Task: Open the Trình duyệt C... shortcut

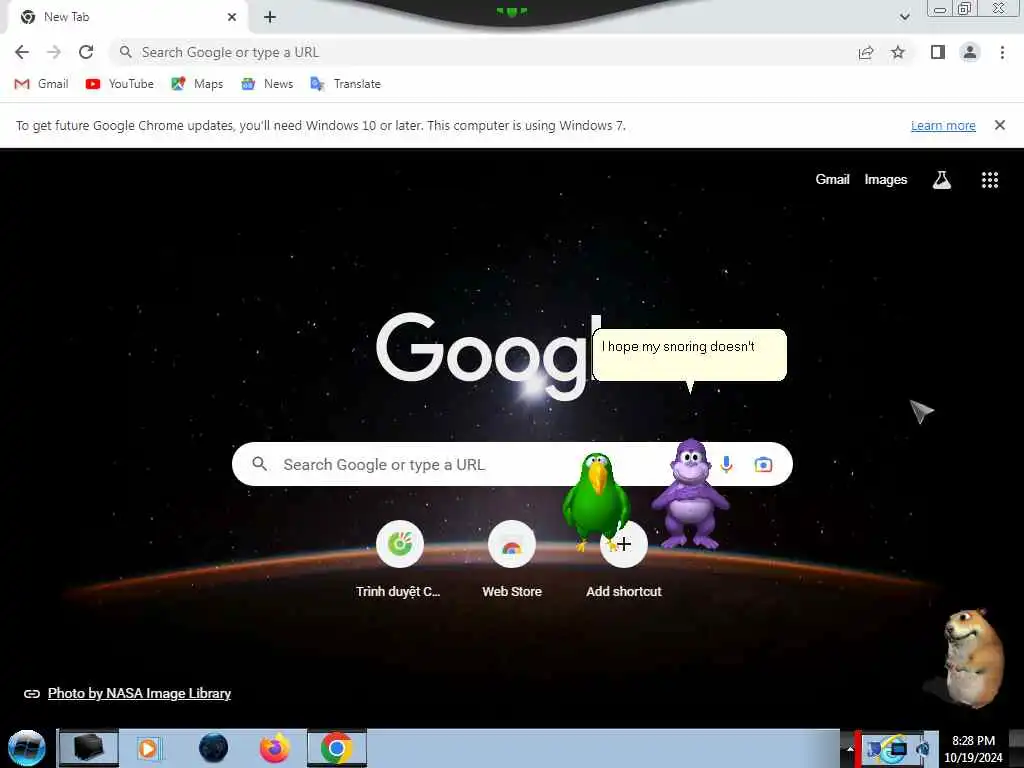Action: [x=399, y=559]
